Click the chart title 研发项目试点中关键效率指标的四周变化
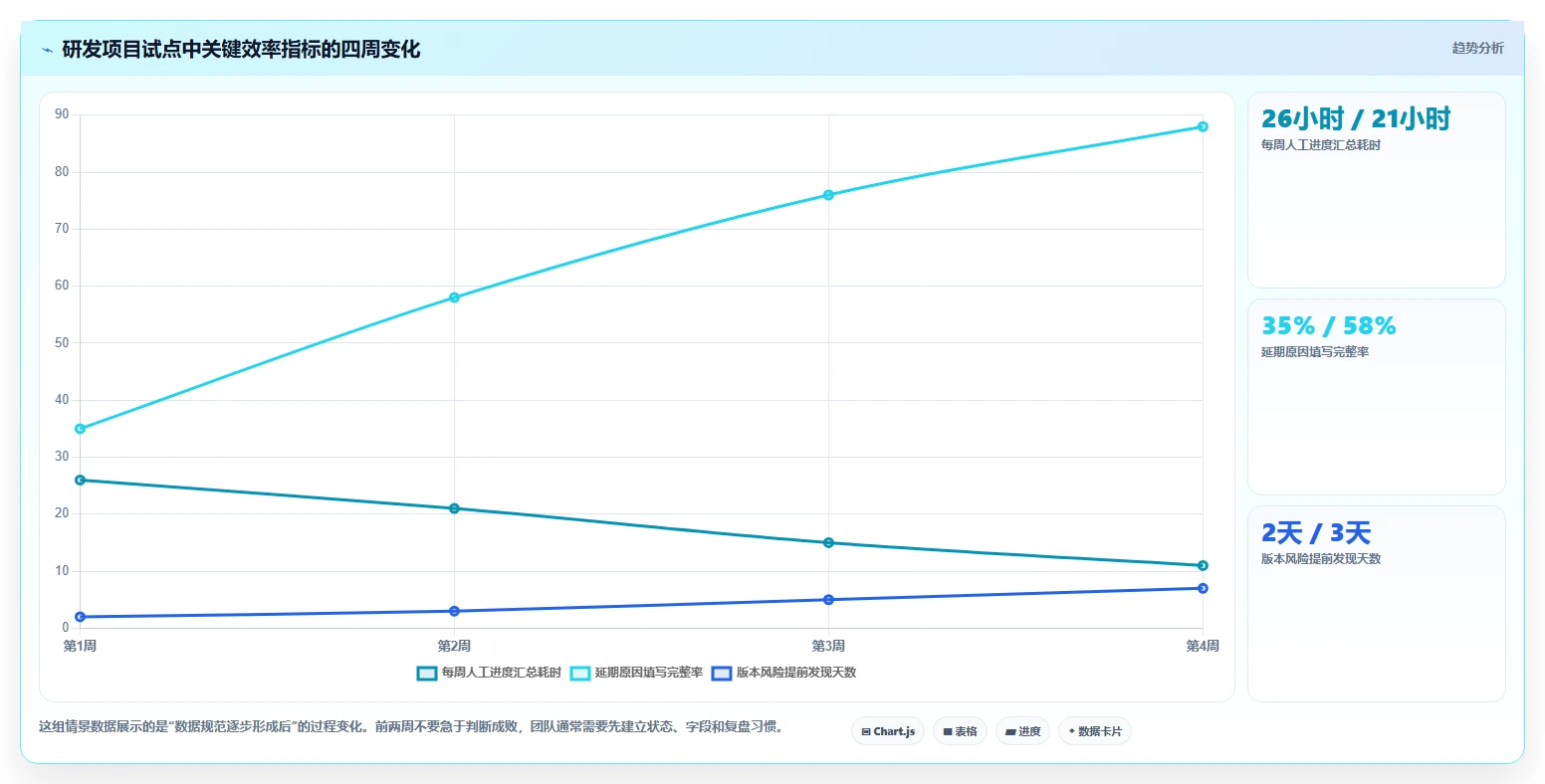Image resolution: width=1545 pixels, height=784 pixels. point(241,50)
